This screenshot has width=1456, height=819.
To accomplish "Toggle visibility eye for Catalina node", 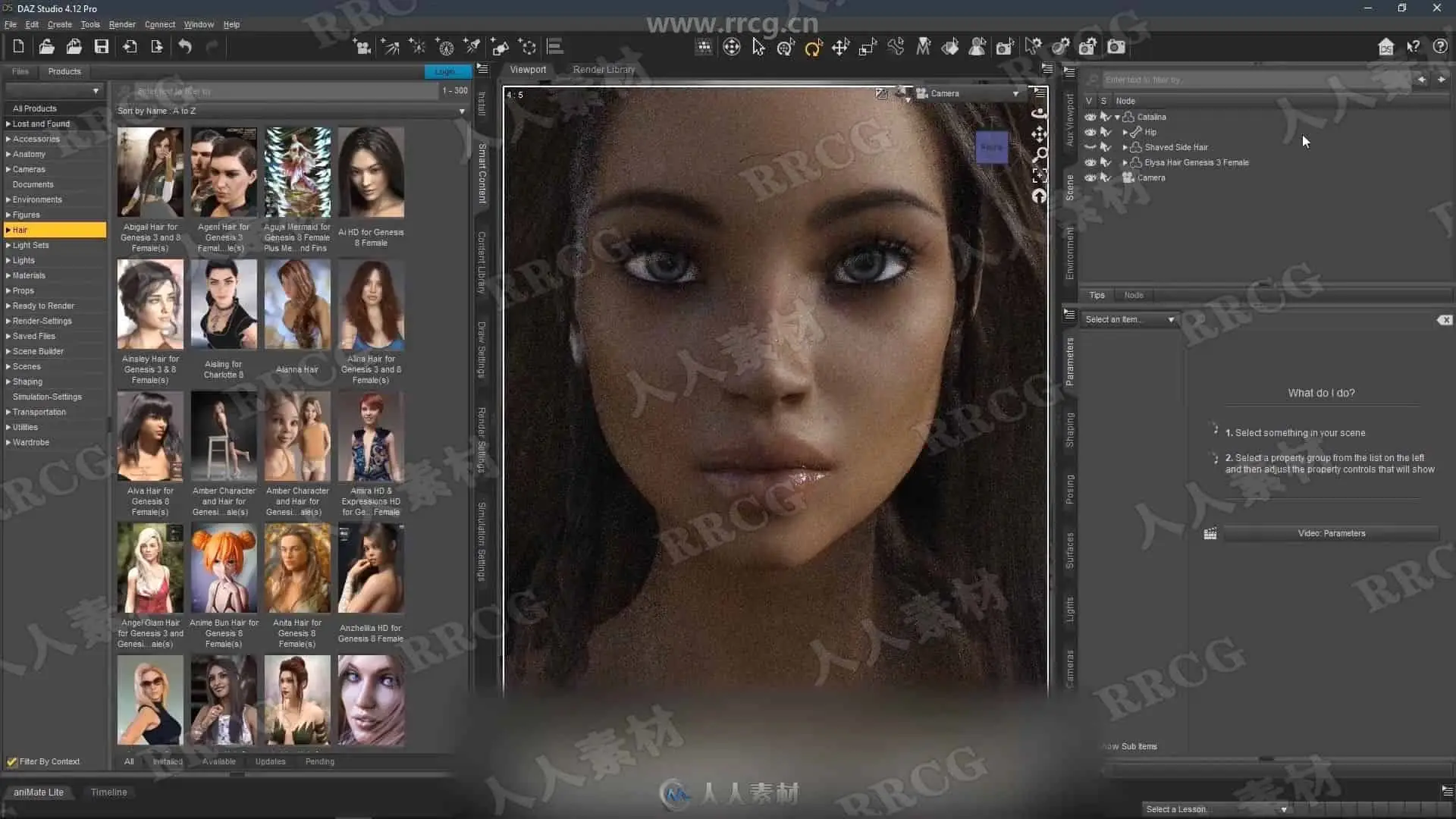I will 1090,117.
